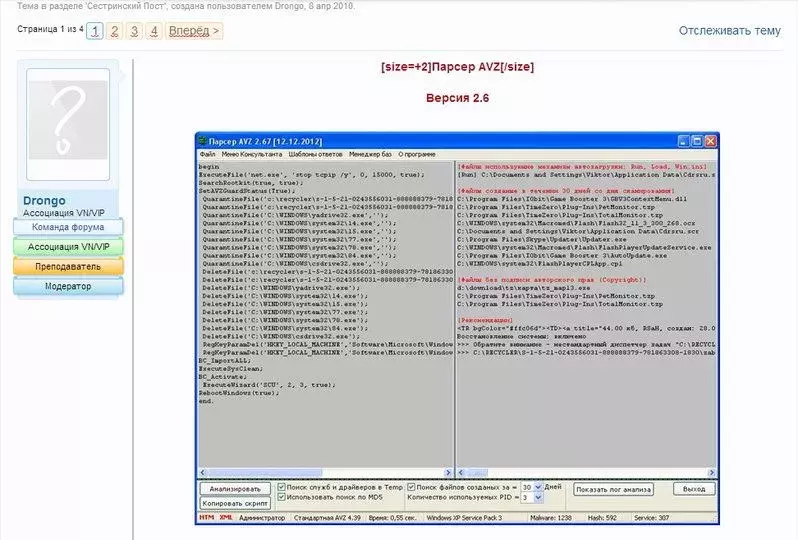The height and width of the screenshot is (540, 798).
Task: Click 'Windows XP Service Pack 3' status entry
Action: click(464, 518)
